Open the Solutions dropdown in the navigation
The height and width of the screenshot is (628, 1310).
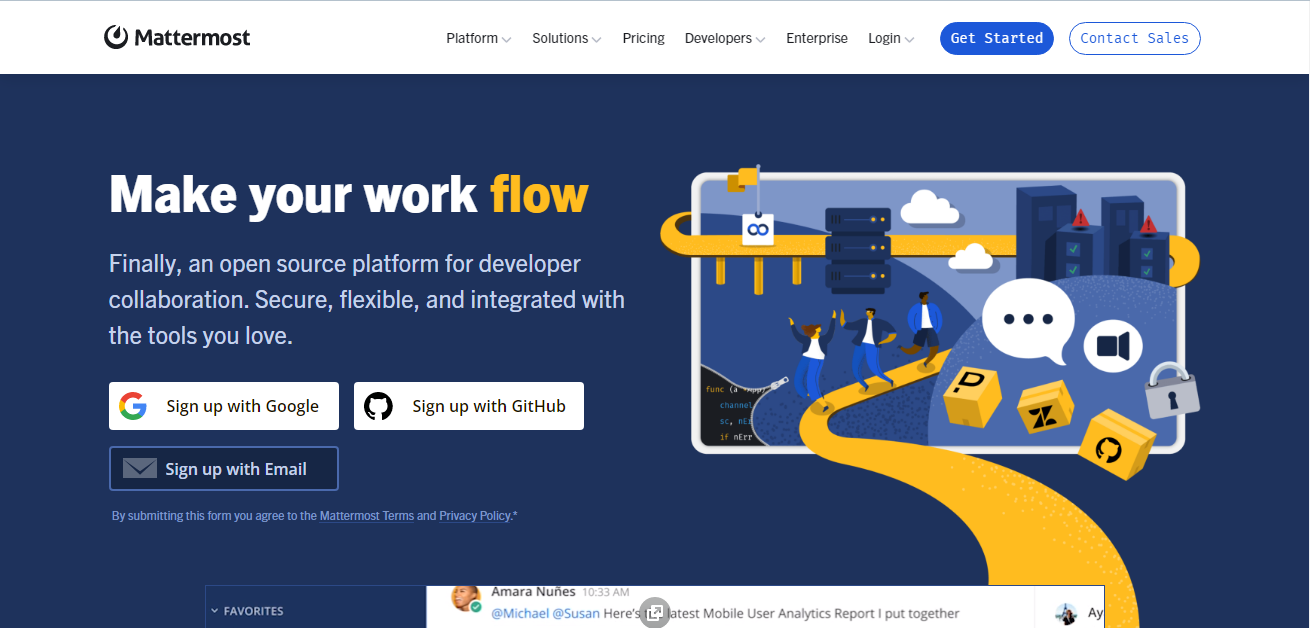click(x=566, y=38)
